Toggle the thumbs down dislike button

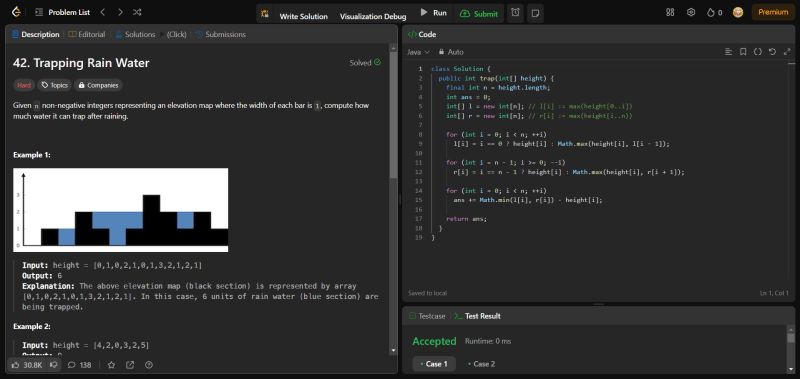[x=54, y=365]
